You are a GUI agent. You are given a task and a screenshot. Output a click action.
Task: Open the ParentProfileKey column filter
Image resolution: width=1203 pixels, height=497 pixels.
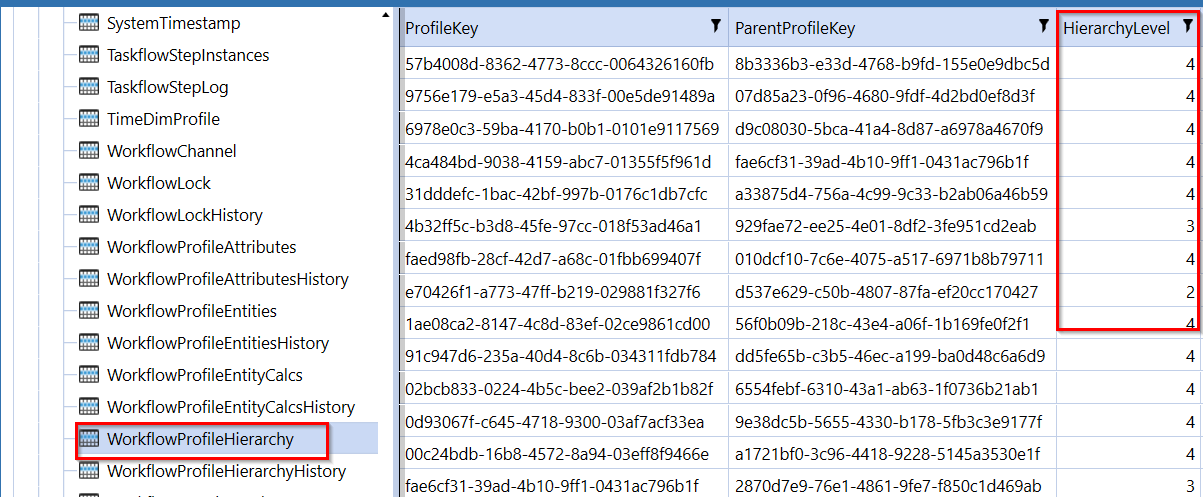click(1041, 27)
